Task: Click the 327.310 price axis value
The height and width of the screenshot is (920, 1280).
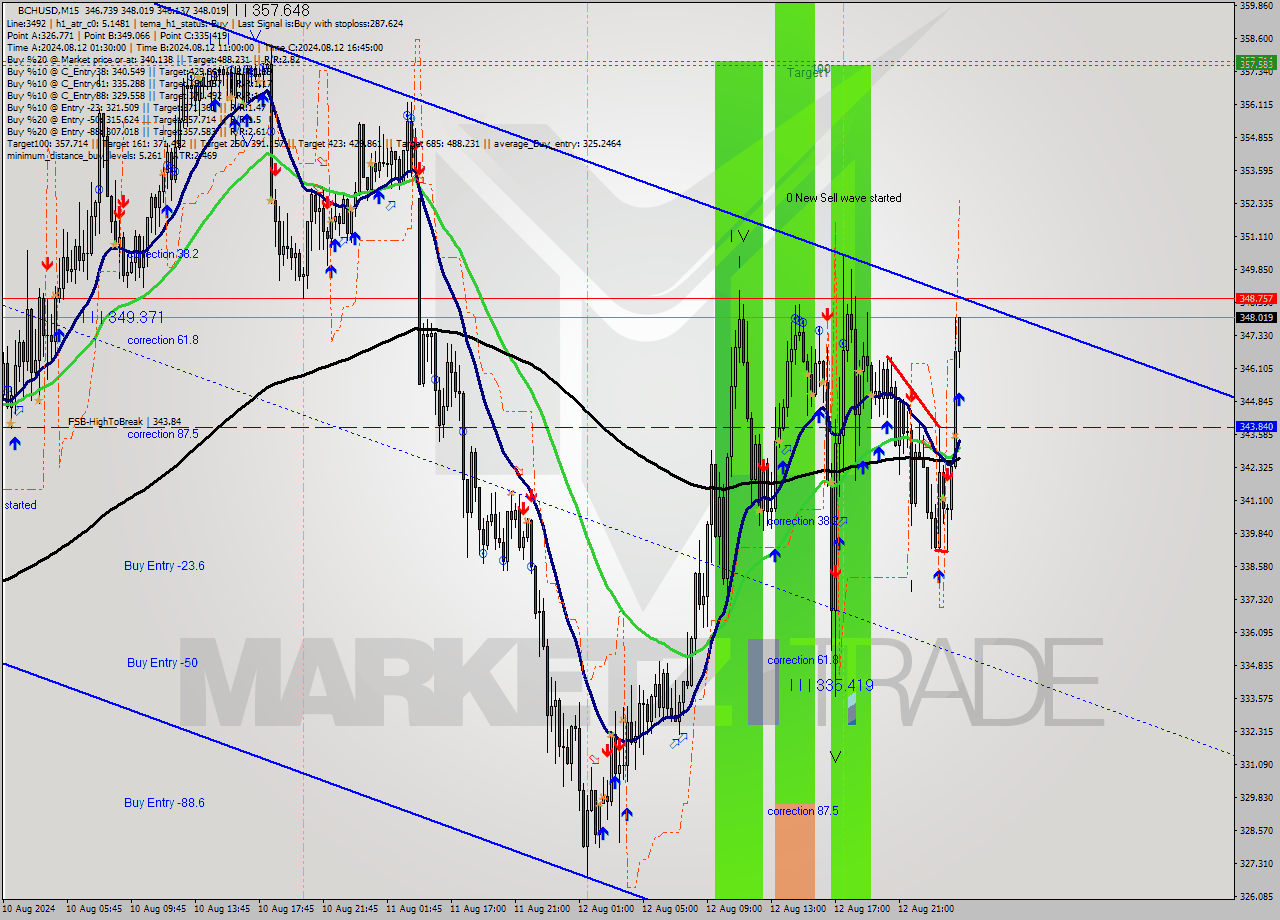Action: [x=1256, y=863]
